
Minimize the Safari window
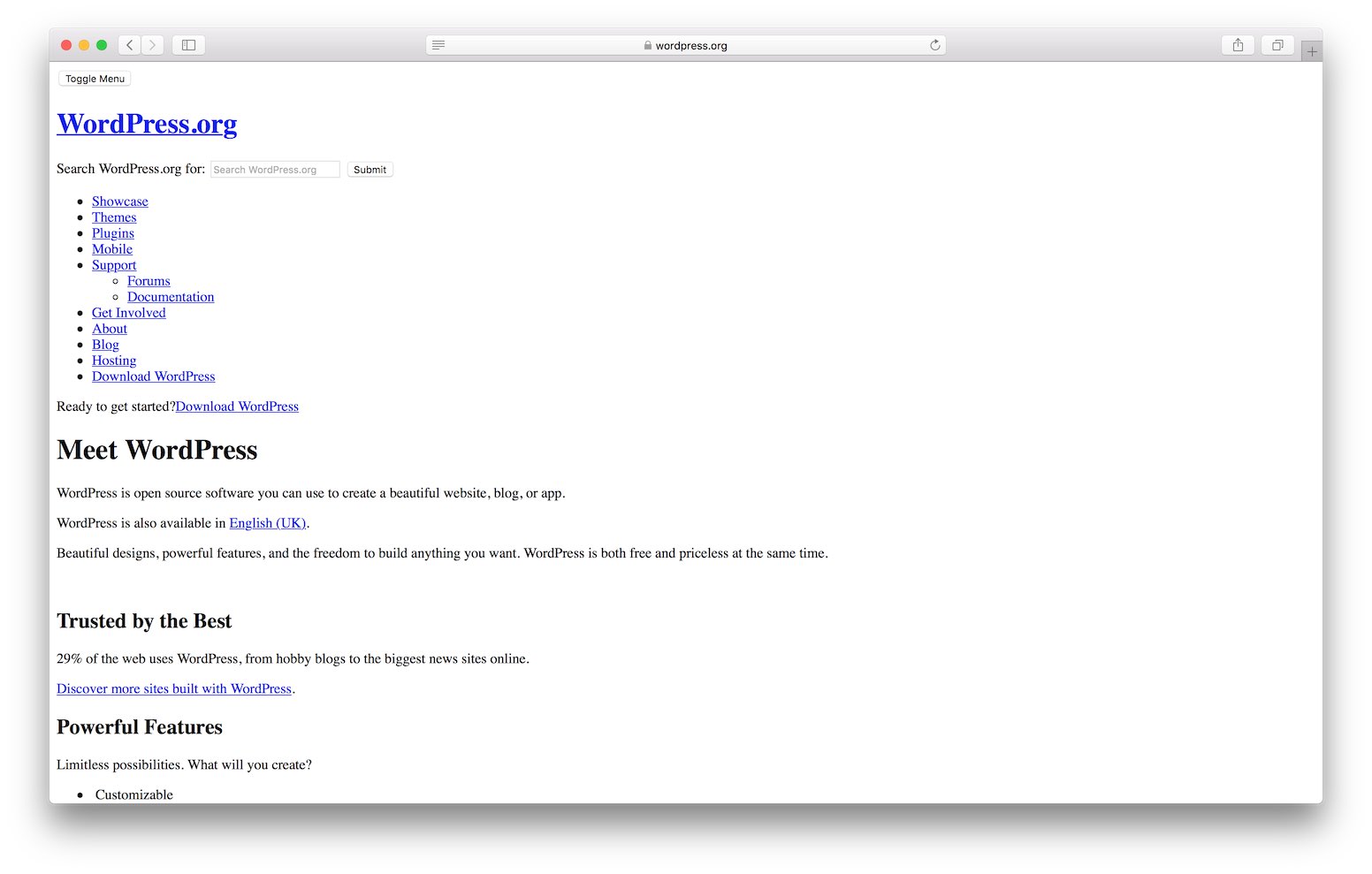click(84, 45)
